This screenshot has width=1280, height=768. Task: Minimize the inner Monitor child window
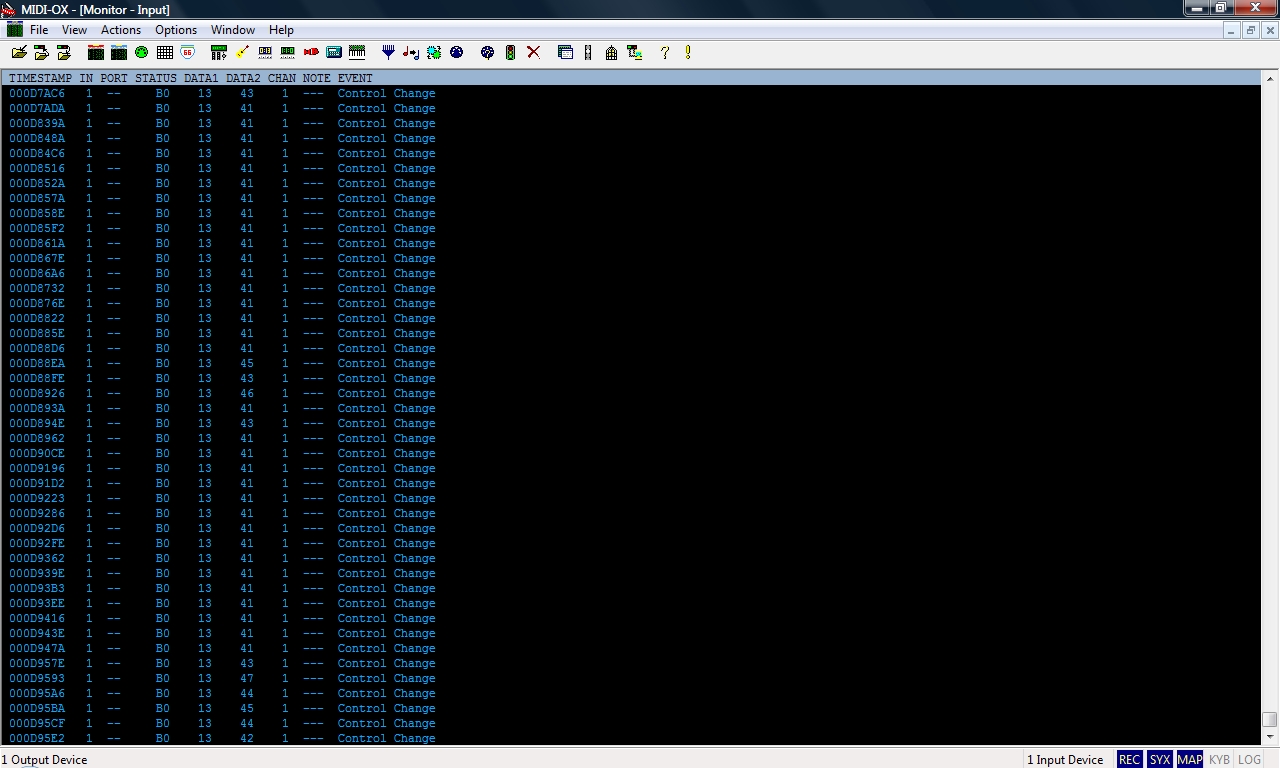coord(1232,30)
